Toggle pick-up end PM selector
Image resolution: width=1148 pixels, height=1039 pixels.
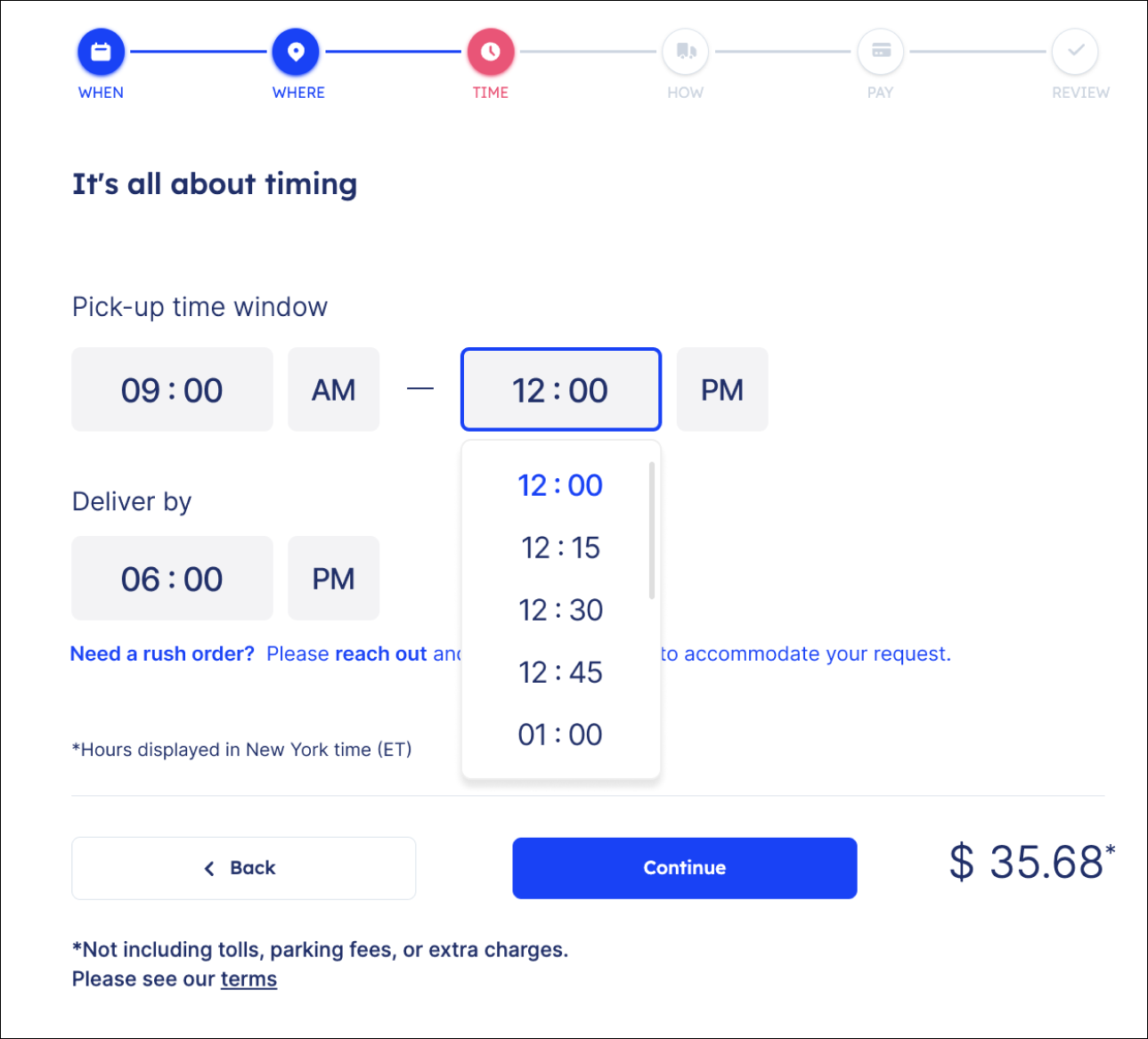pos(722,390)
